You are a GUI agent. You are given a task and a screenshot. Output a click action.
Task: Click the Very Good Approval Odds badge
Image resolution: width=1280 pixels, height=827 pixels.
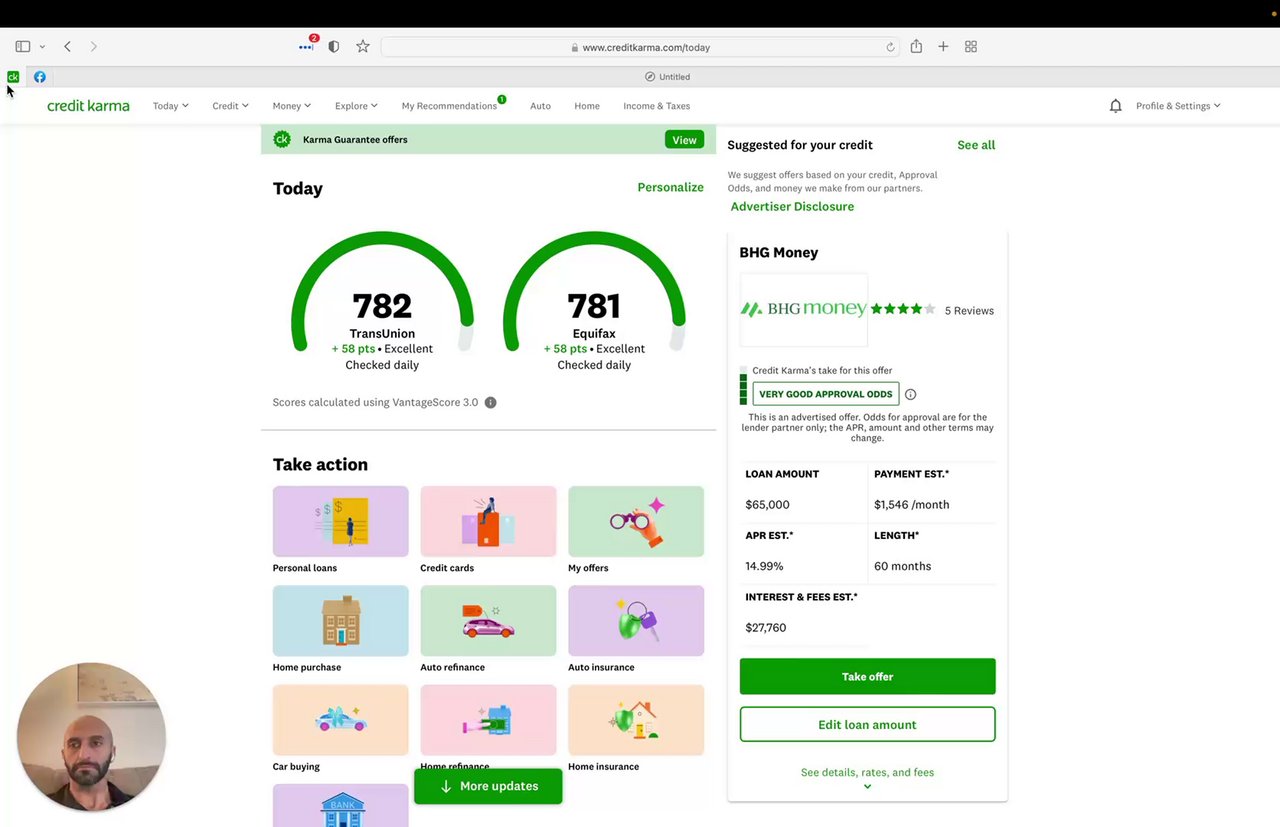825,394
